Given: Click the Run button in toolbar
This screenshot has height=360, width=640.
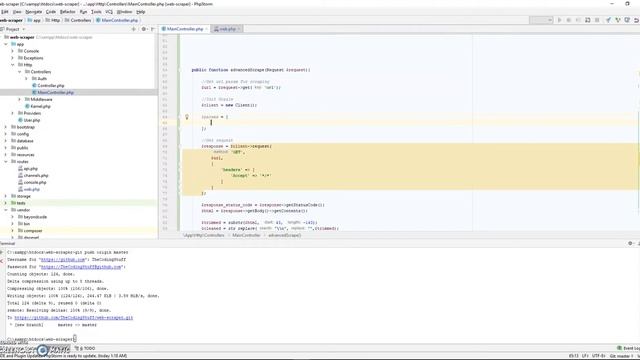Looking at the screenshot, I should coord(559,20).
